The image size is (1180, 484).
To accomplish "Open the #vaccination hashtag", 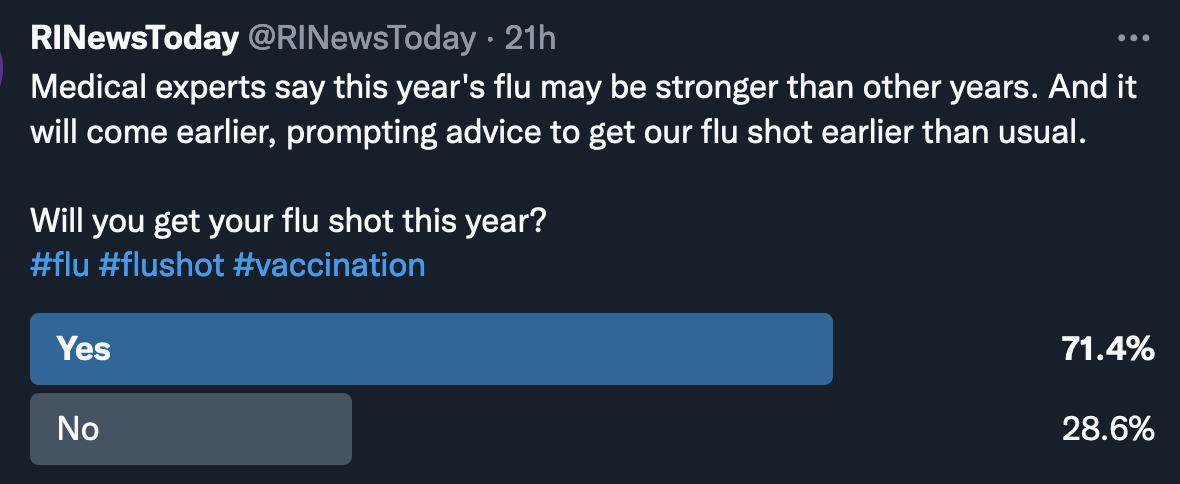I will (329, 265).
